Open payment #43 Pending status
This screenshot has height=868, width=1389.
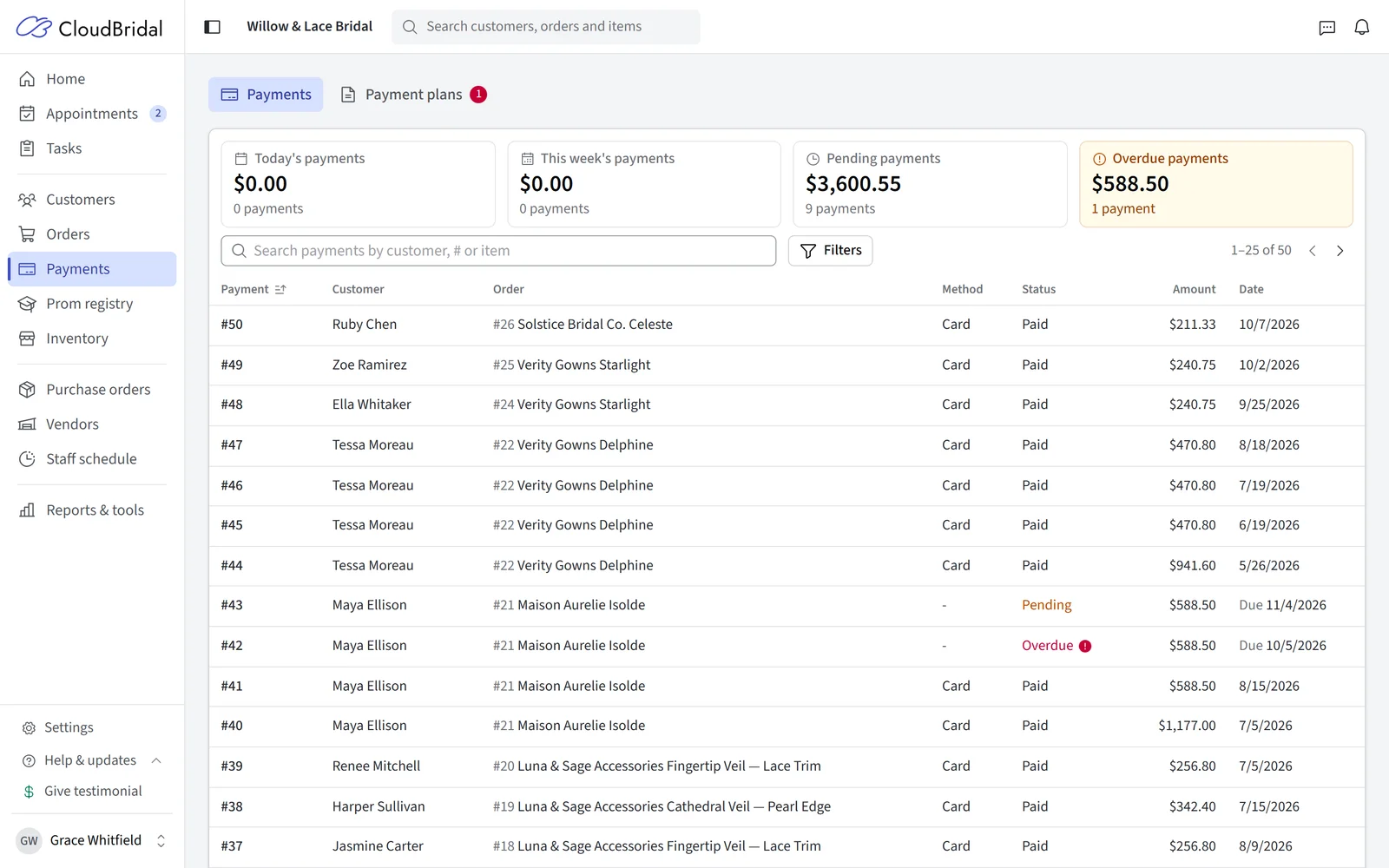[x=1046, y=605]
